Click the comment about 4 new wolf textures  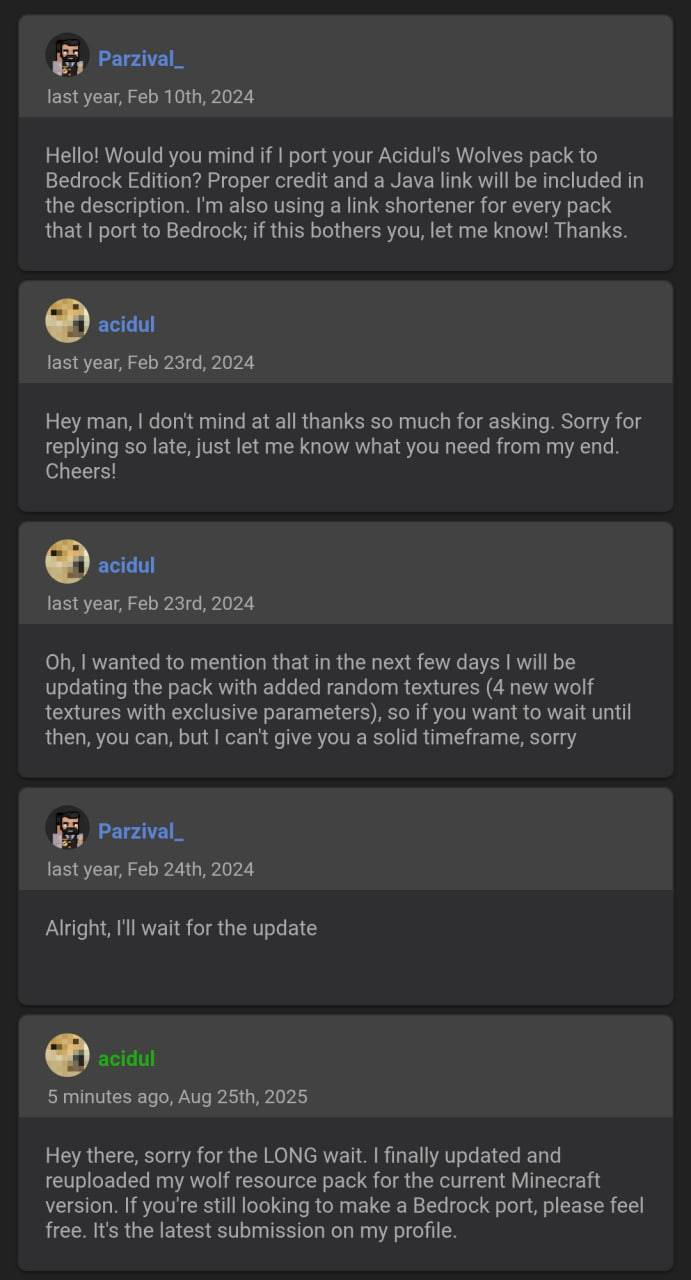pyautogui.click(x=338, y=700)
